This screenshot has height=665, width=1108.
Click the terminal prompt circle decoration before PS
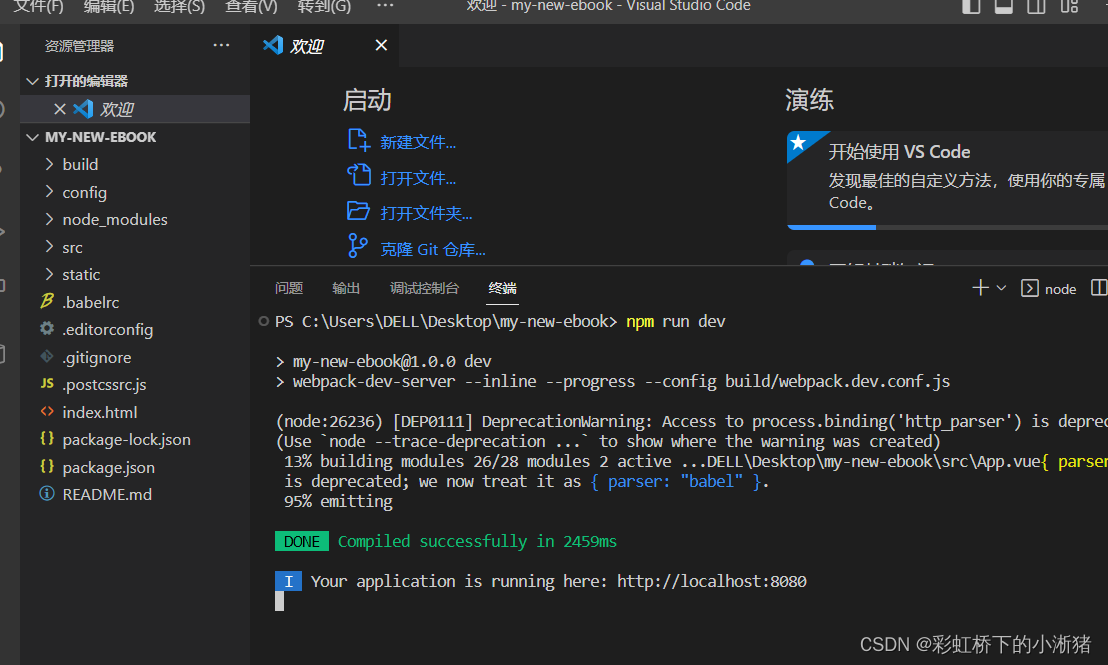pos(264,321)
